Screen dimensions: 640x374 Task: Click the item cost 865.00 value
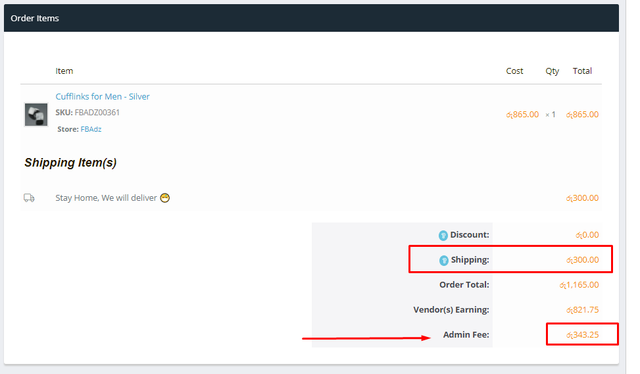point(522,114)
